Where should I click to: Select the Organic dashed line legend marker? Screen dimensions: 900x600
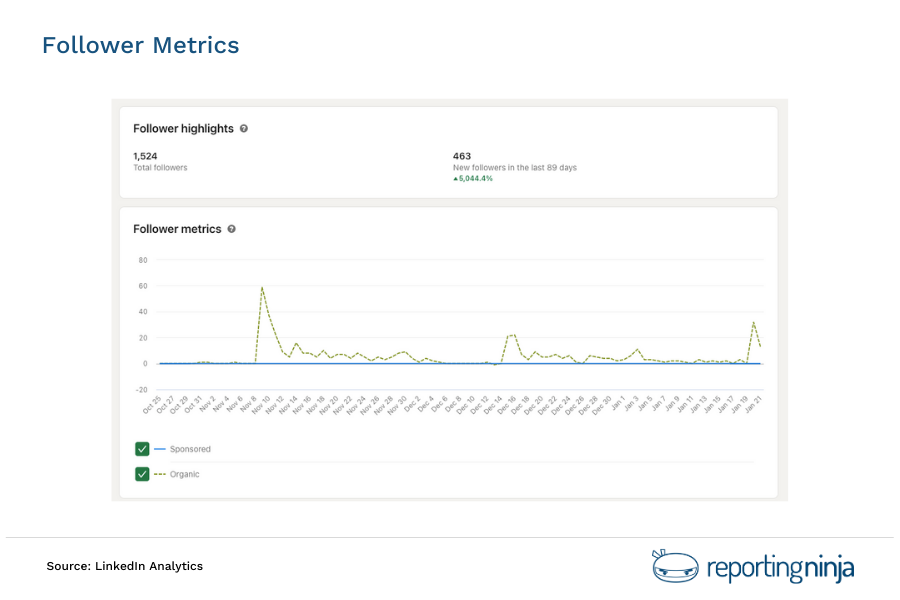[x=161, y=474]
